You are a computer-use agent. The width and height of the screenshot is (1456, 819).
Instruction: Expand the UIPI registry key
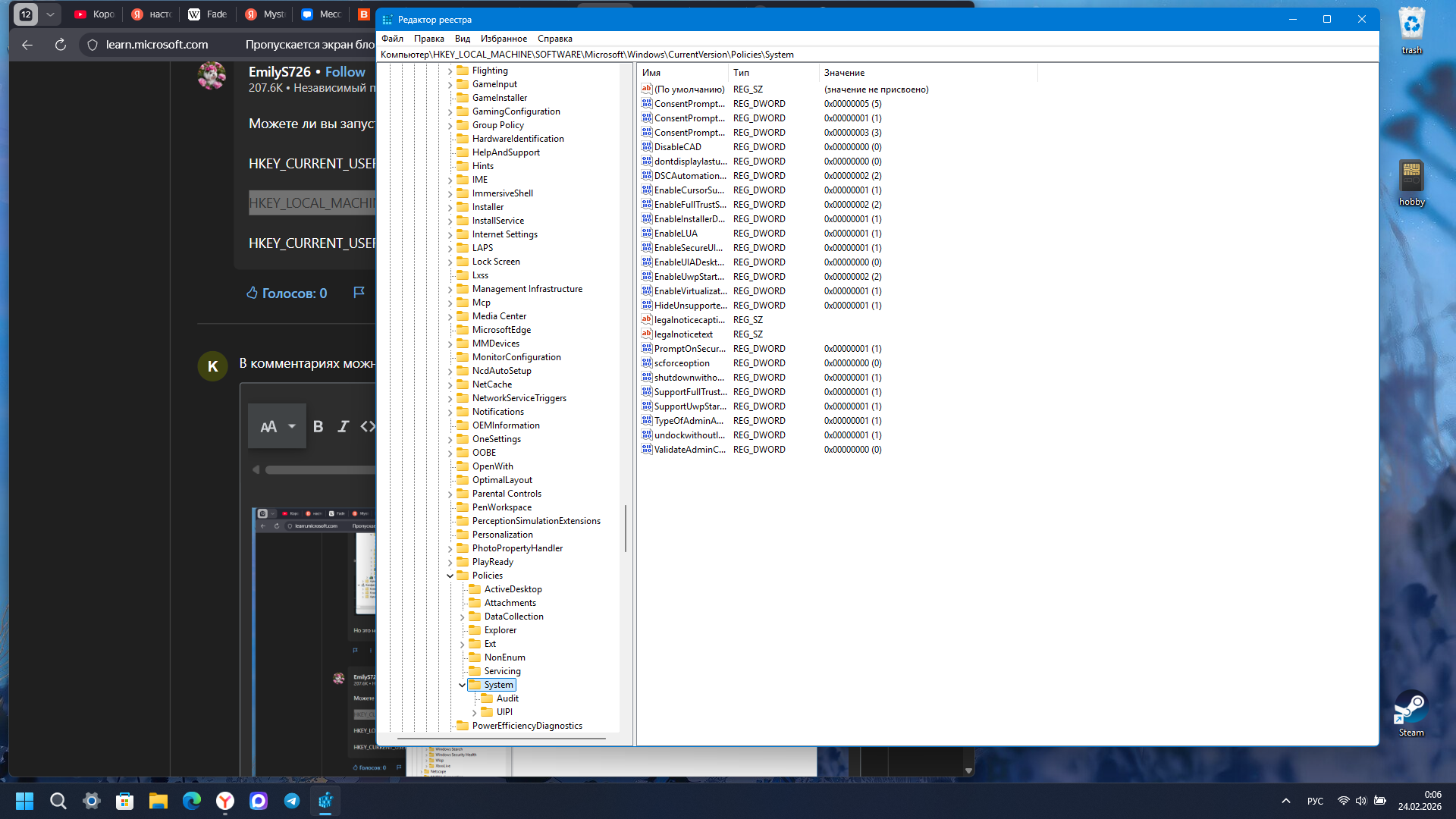(474, 712)
